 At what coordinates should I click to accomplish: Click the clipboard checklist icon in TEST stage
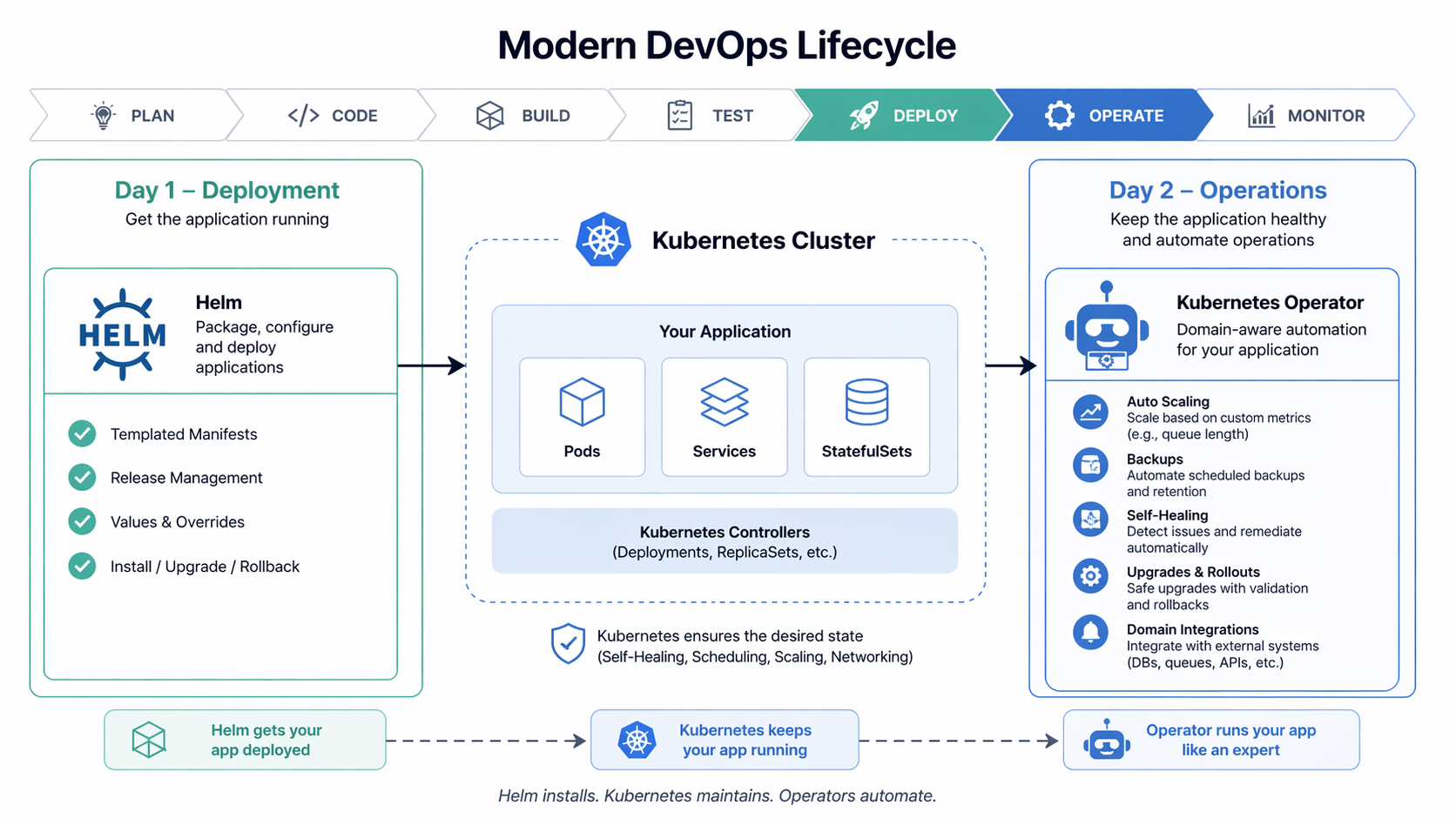click(679, 115)
